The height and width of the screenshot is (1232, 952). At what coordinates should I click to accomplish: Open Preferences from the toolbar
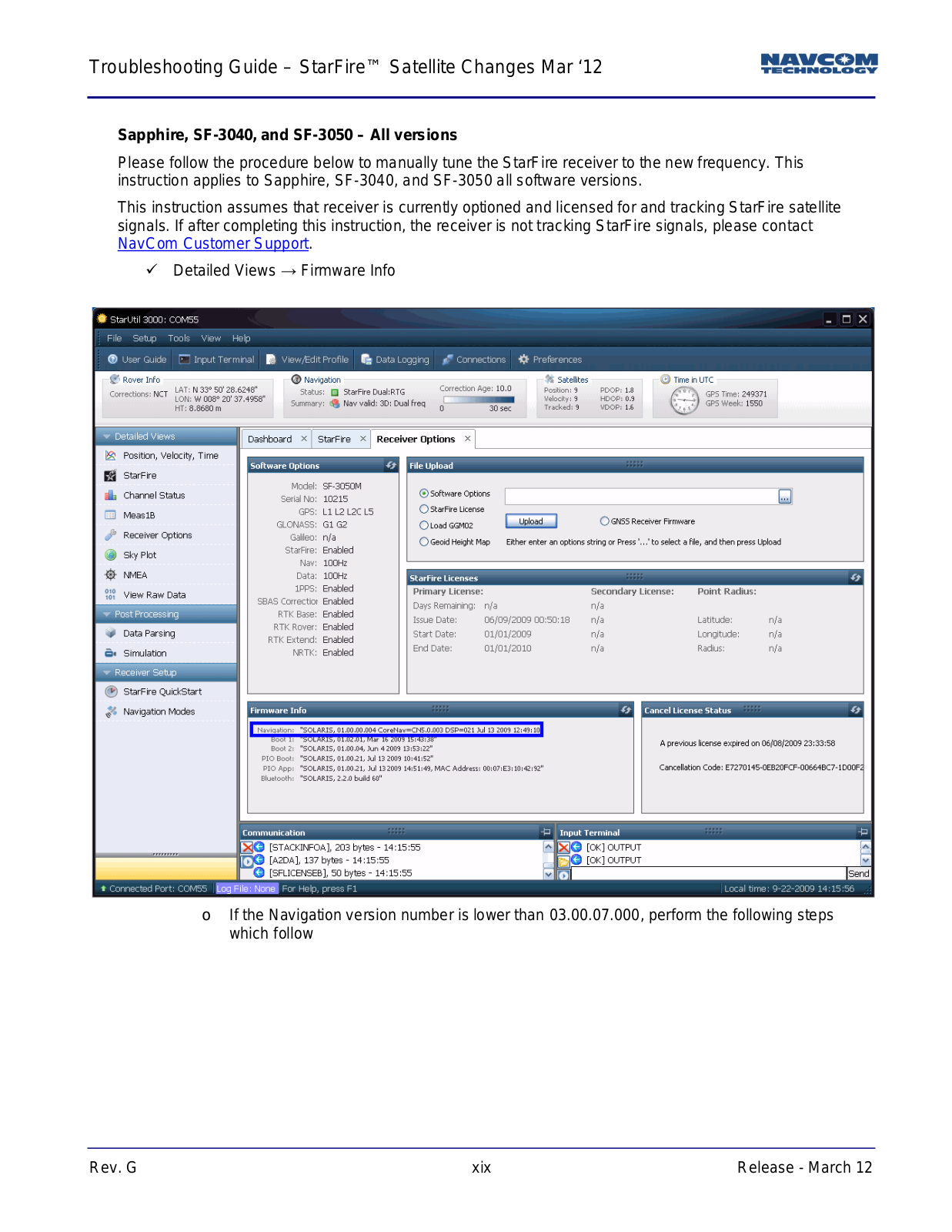tap(549, 360)
